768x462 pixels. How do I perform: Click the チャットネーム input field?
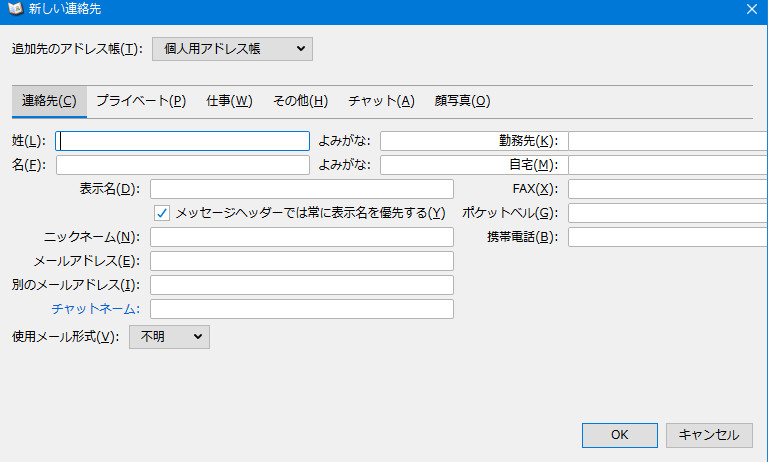[301, 309]
